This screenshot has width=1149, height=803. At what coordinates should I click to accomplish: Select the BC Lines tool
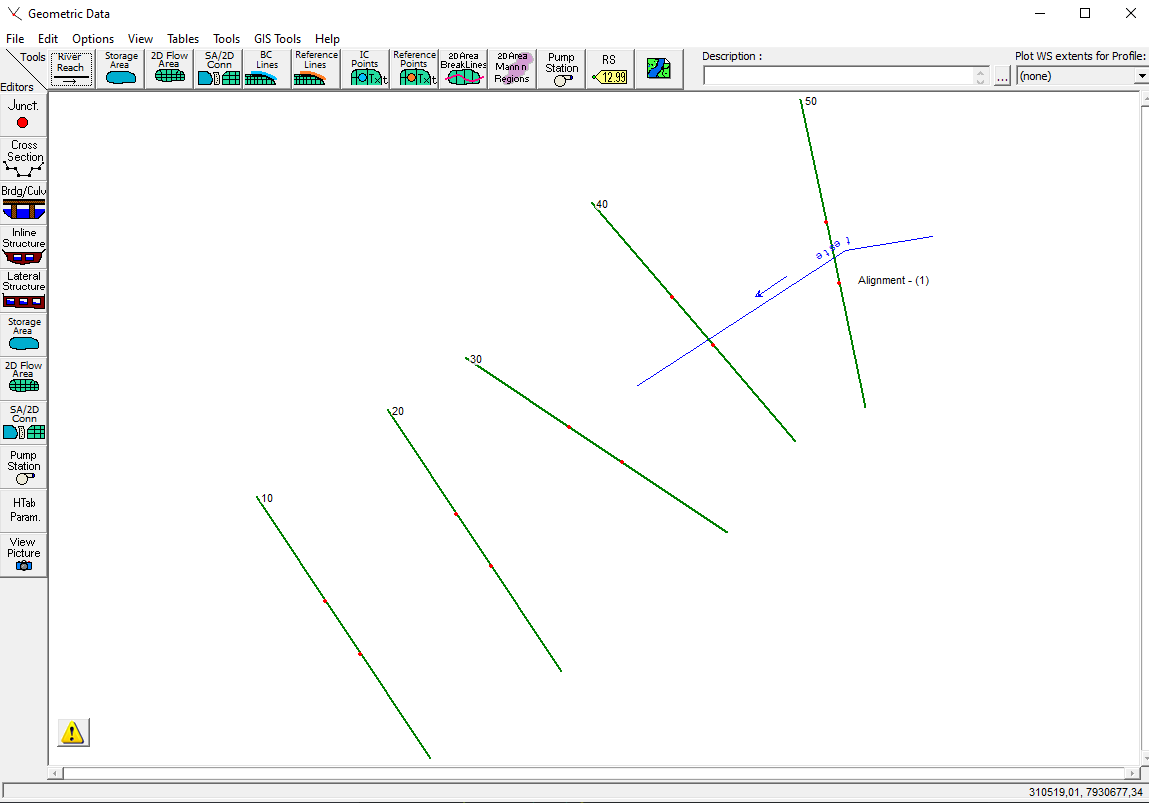click(x=265, y=68)
